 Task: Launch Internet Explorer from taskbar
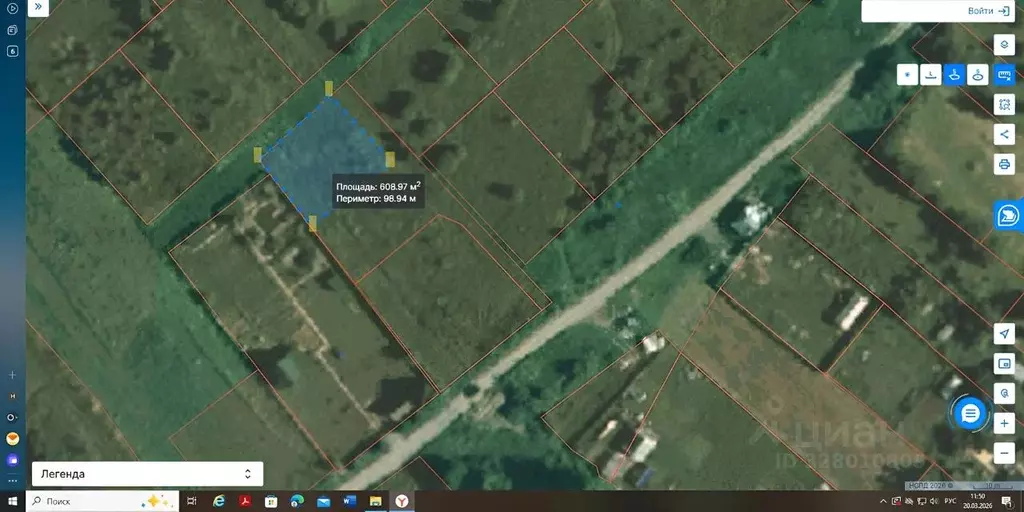point(219,501)
